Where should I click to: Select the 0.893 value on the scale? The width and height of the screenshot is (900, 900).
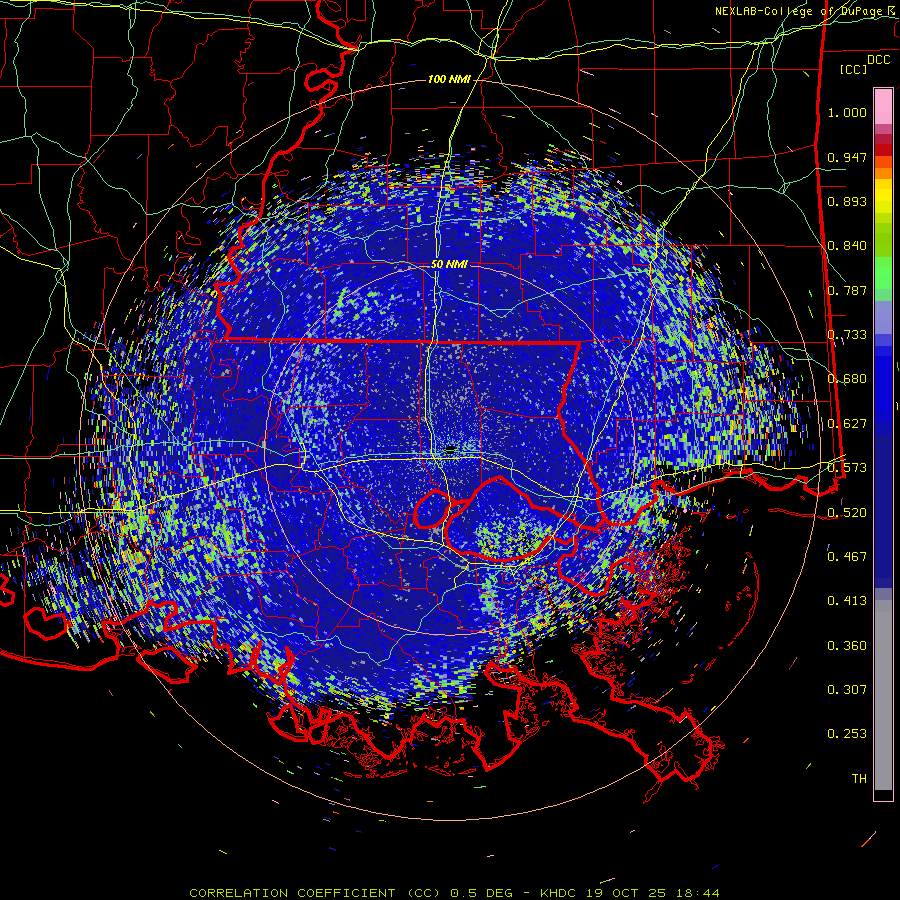847,201
